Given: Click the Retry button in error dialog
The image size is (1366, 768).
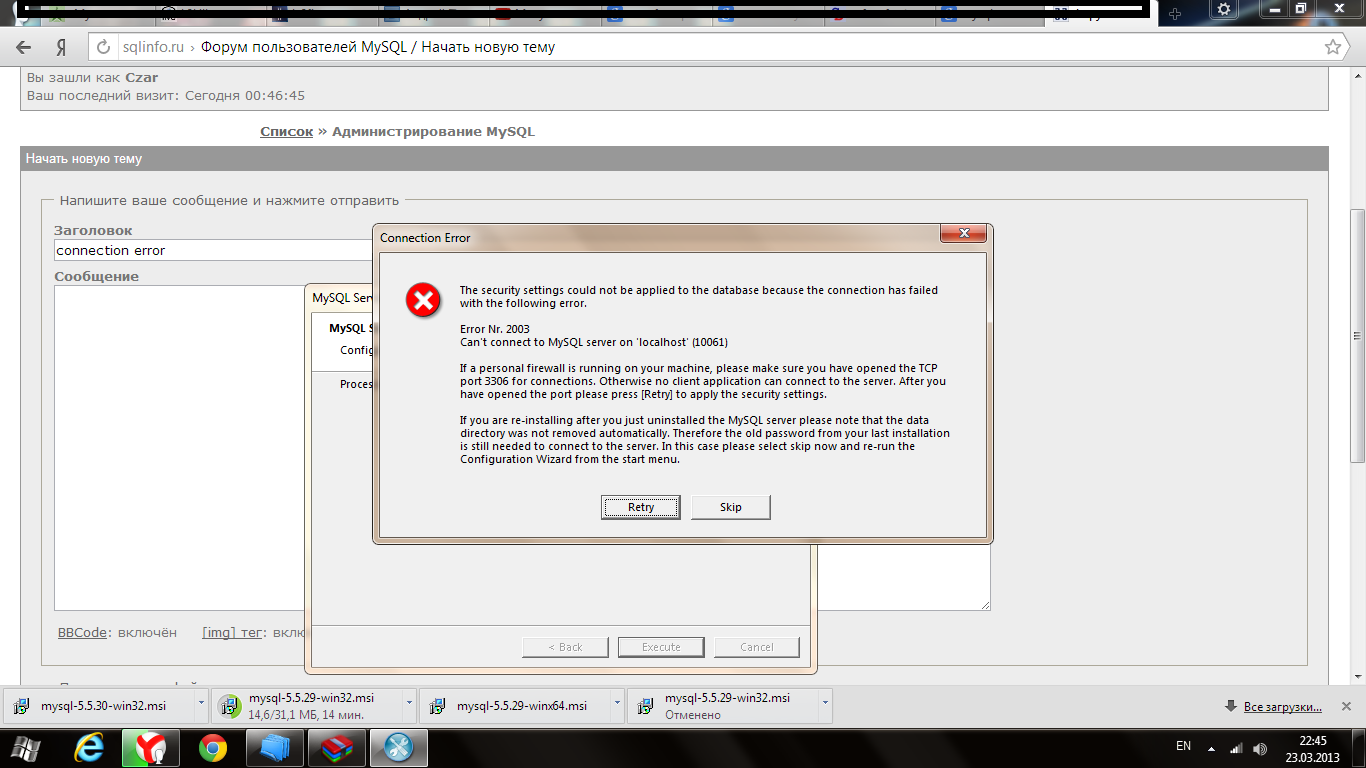Looking at the screenshot, I should click(640, 507).
